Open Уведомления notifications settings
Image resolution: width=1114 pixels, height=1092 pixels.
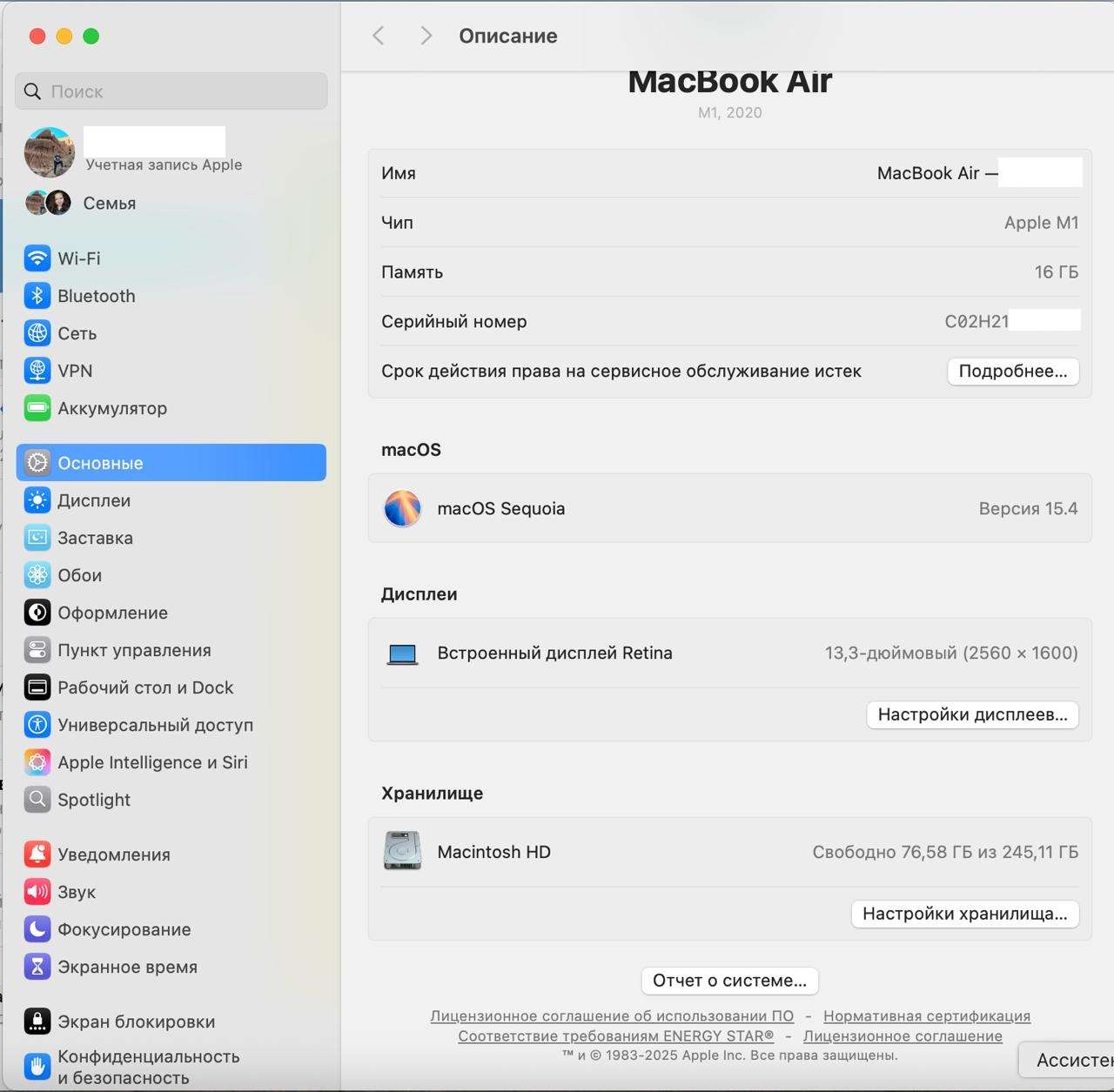113,854
